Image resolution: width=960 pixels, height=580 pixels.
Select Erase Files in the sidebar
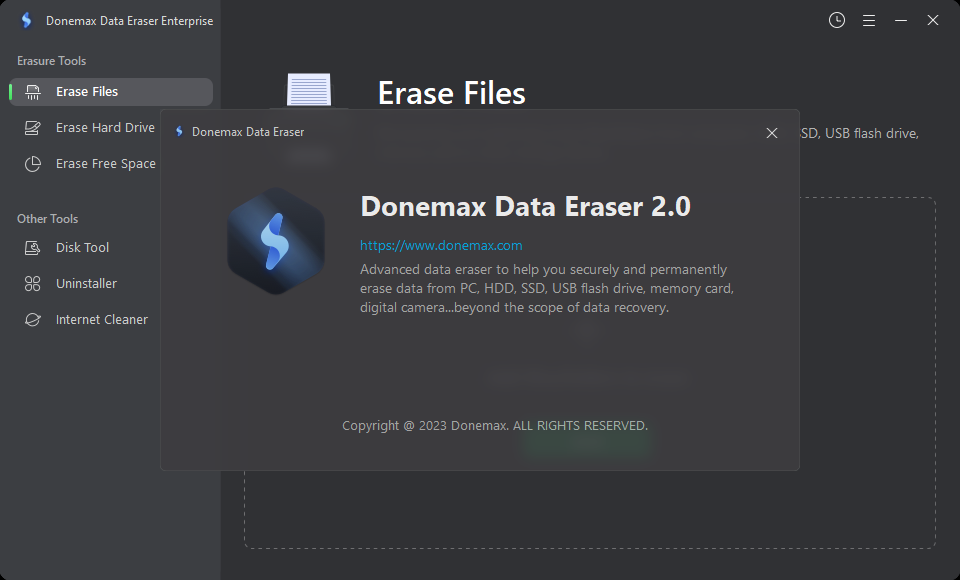pos(111,92)
